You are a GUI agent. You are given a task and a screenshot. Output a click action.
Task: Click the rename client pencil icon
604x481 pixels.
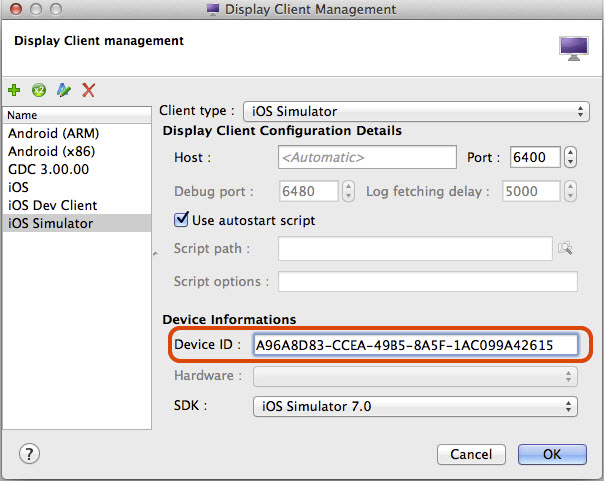tap(64, 90)
